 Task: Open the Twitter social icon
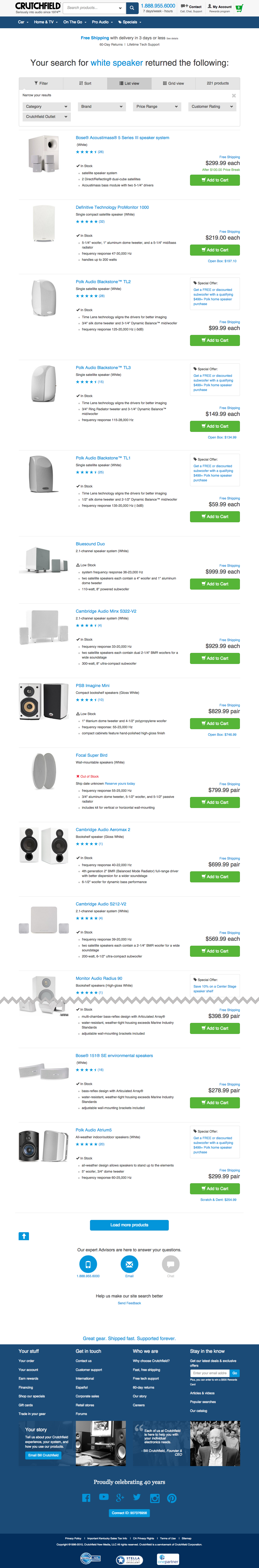click(137, 1497)
